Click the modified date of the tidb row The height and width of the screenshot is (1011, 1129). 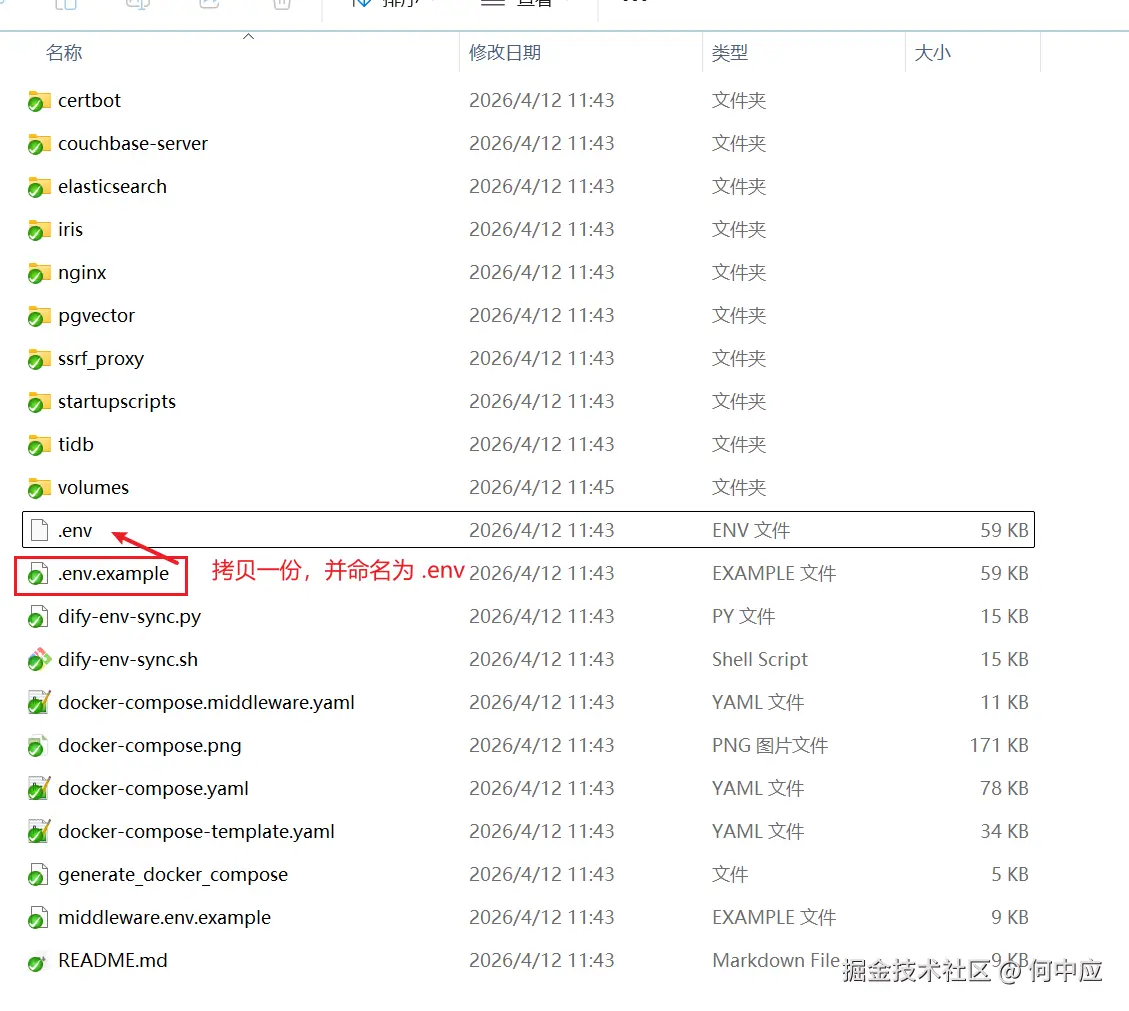(x=541, y=444)
